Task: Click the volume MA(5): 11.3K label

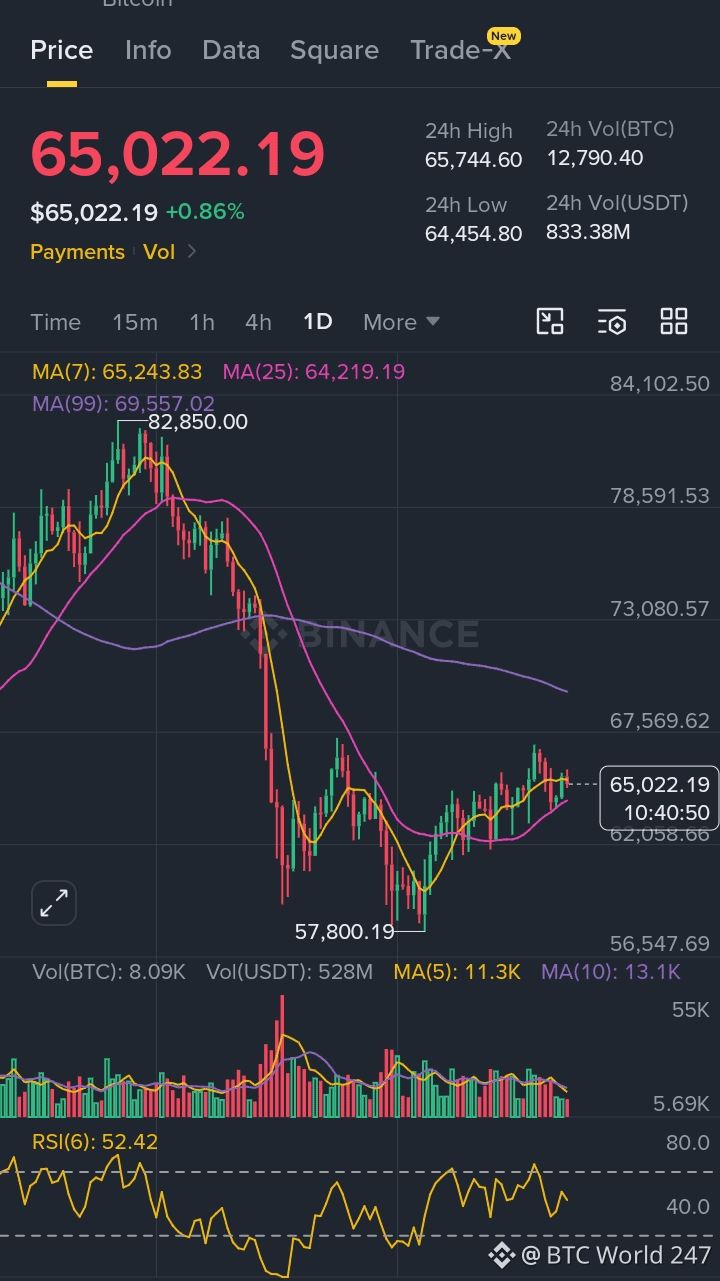Action: click(x=457, y=971)
